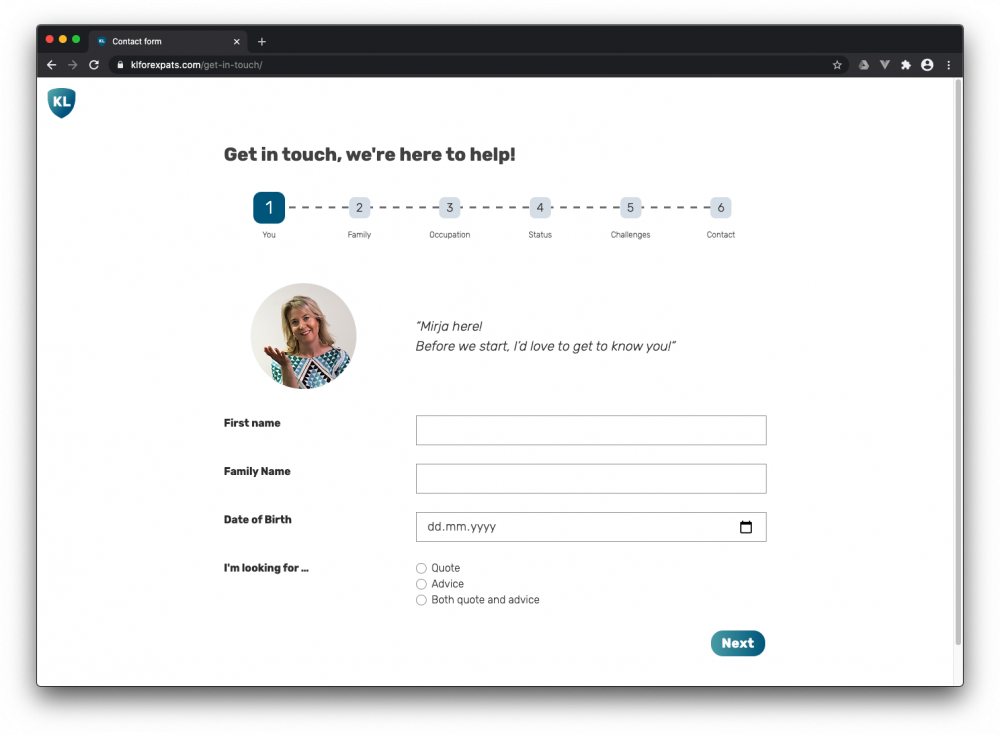Open the calendar picker in Date of Birth
1000x735 pixels.
(x=745, y=527)
